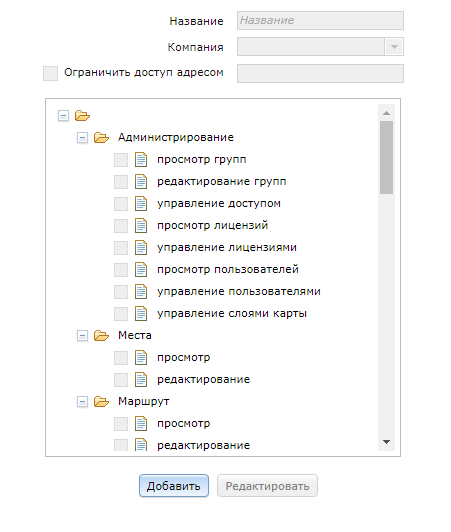Click document icon next to редактирование групп
The image size is (451, 532).
tap(141, 182)
